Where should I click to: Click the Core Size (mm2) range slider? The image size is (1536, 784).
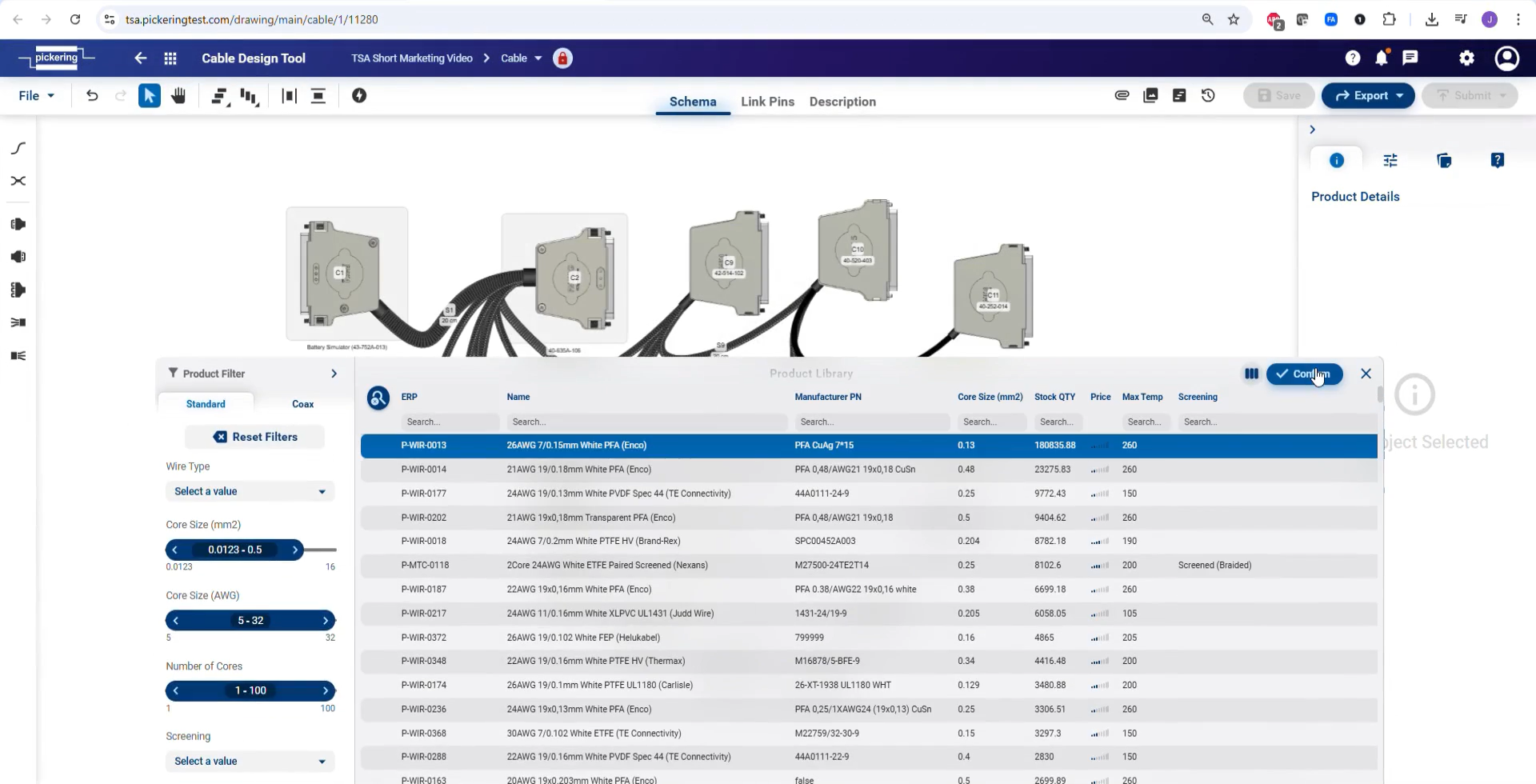tap(234, 550)
